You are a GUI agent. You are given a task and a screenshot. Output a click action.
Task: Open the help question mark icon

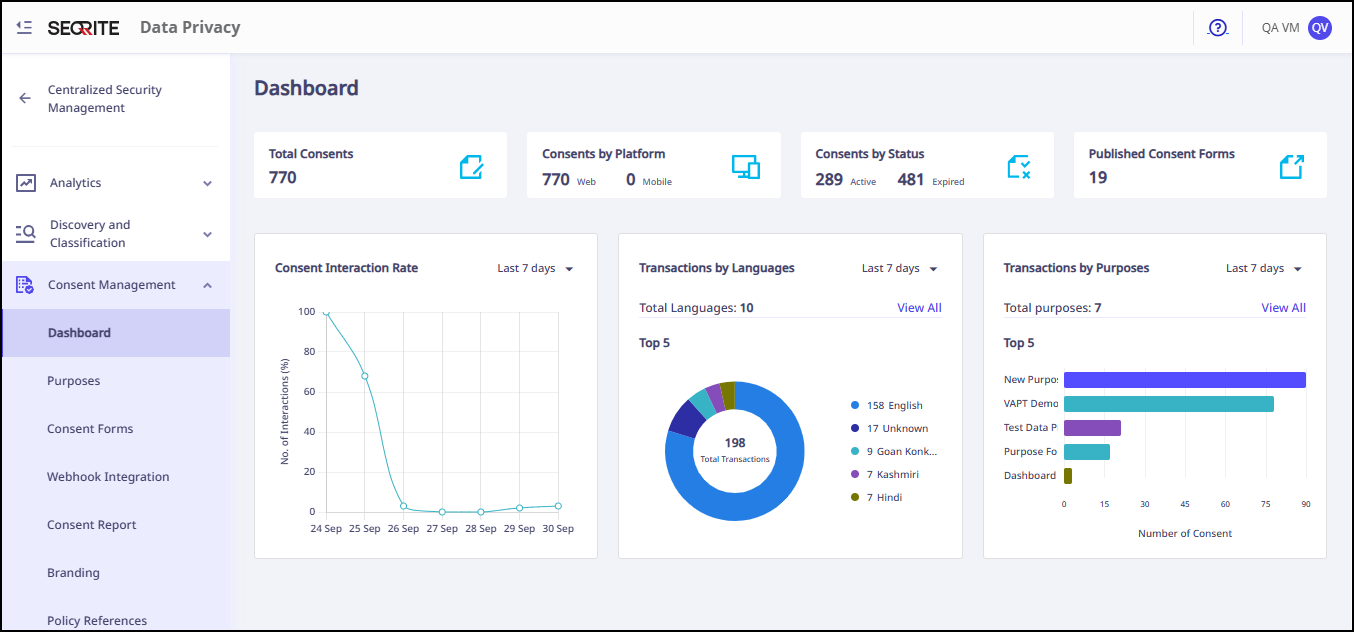coord(1217,28)
